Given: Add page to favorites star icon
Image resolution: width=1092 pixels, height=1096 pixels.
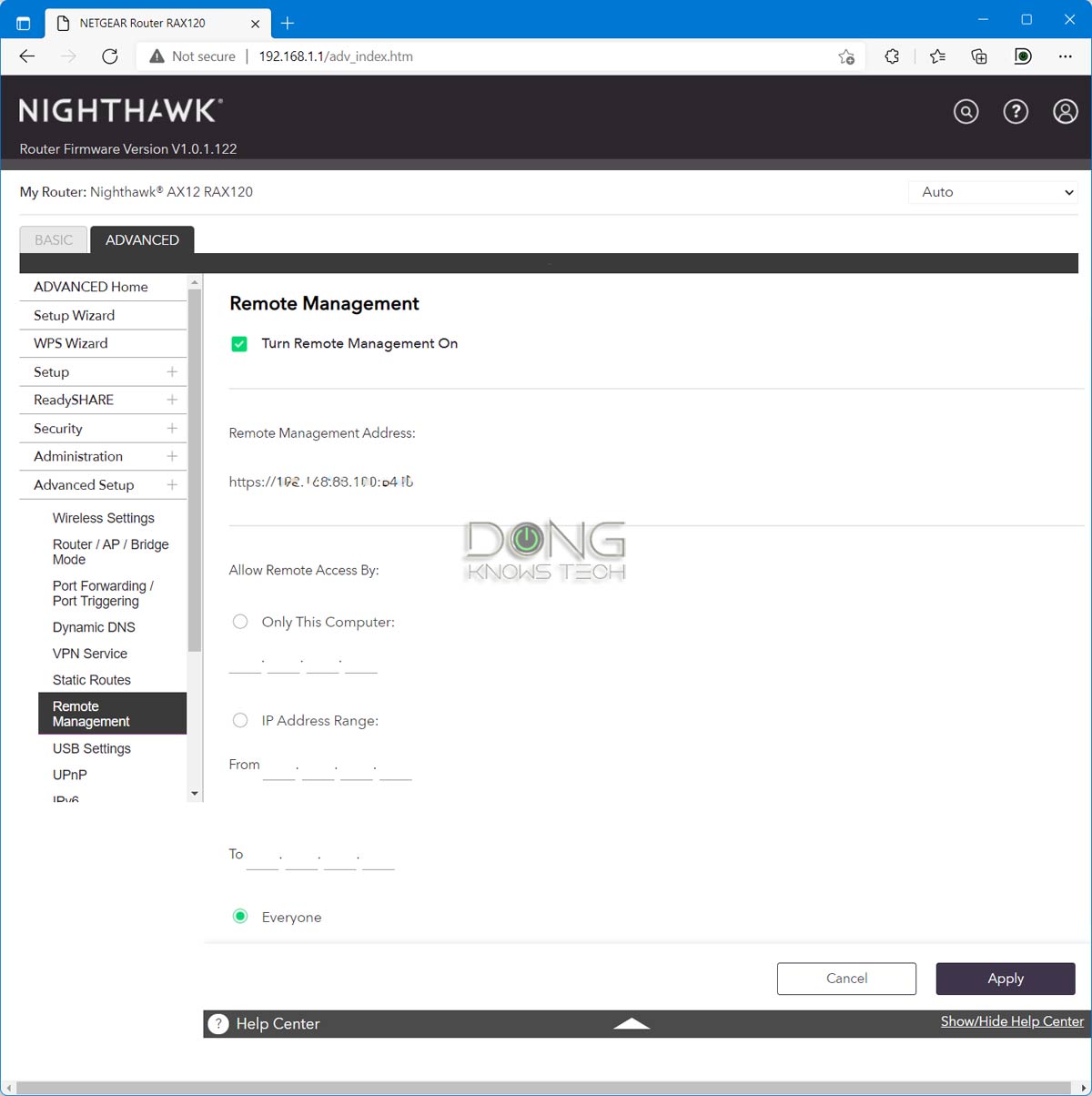Looking at the screenshot, I should (x=846, y=56).
